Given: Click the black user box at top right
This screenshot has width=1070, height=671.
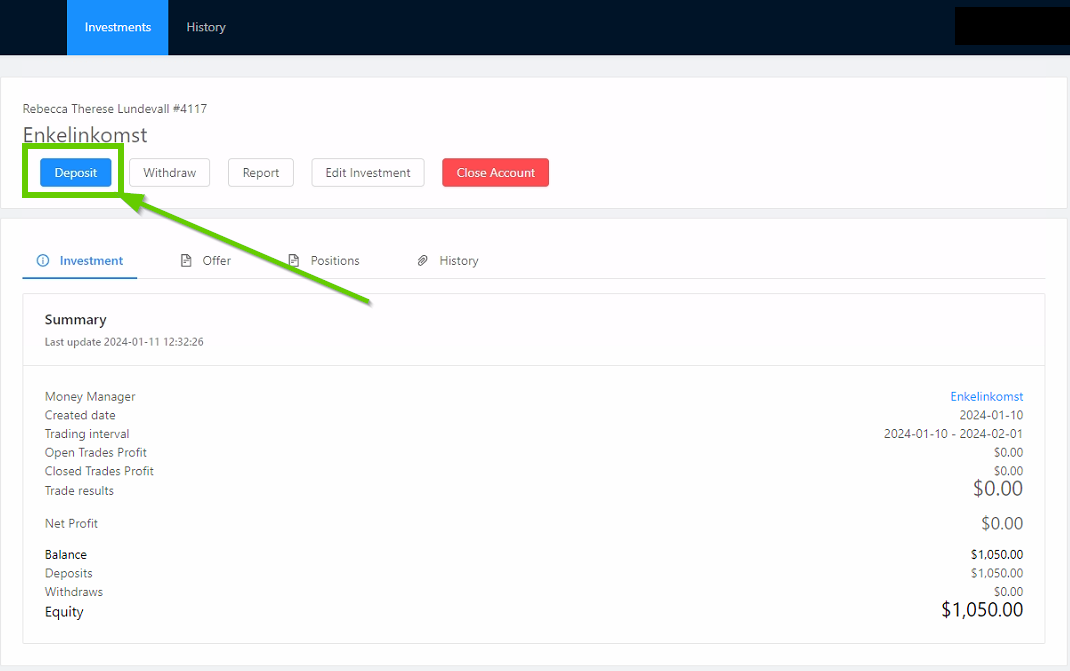Looking at the screenshot, I should (x=1010, y=26).
